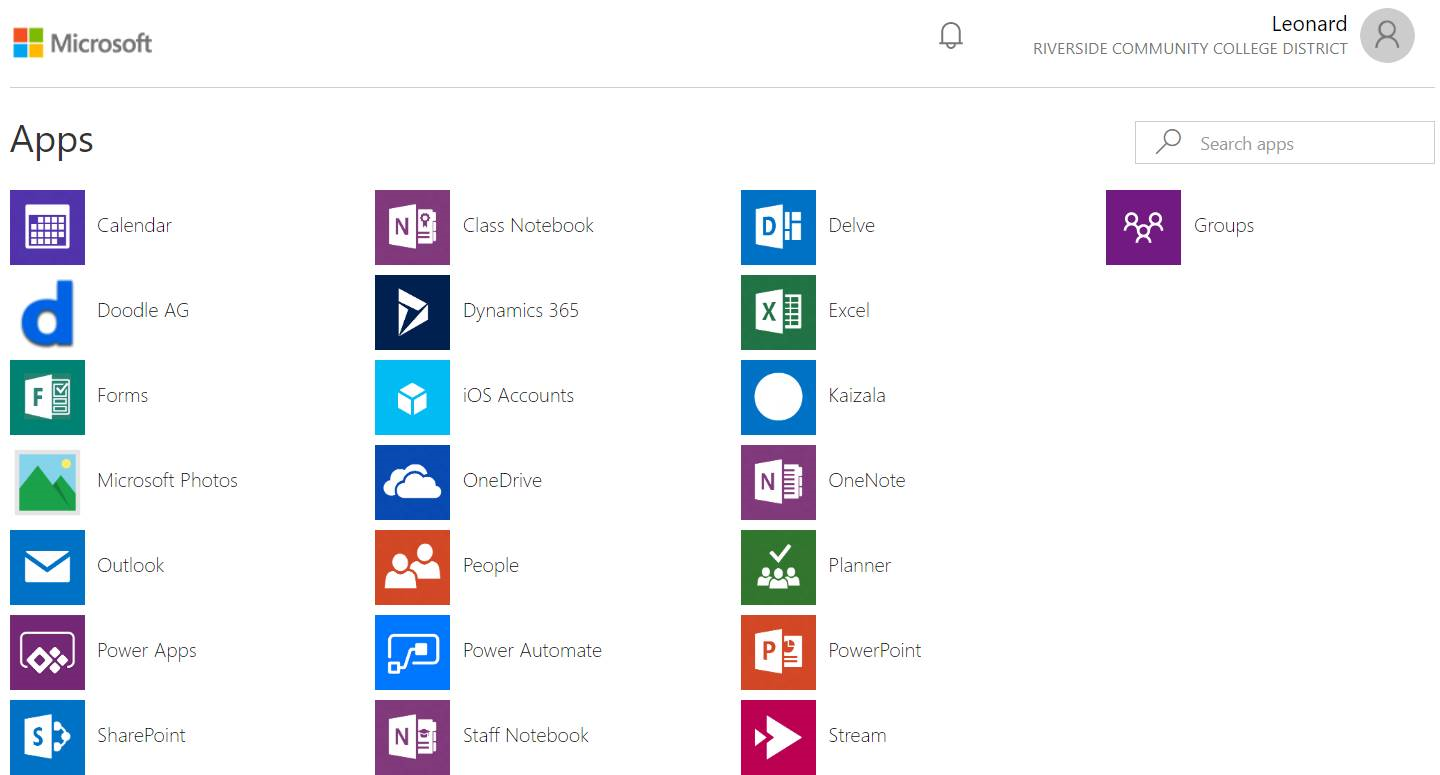Click the iOS Accounts label
Image resolution: width=1440 pixels, height=775 pixels.
pos(518,395)
